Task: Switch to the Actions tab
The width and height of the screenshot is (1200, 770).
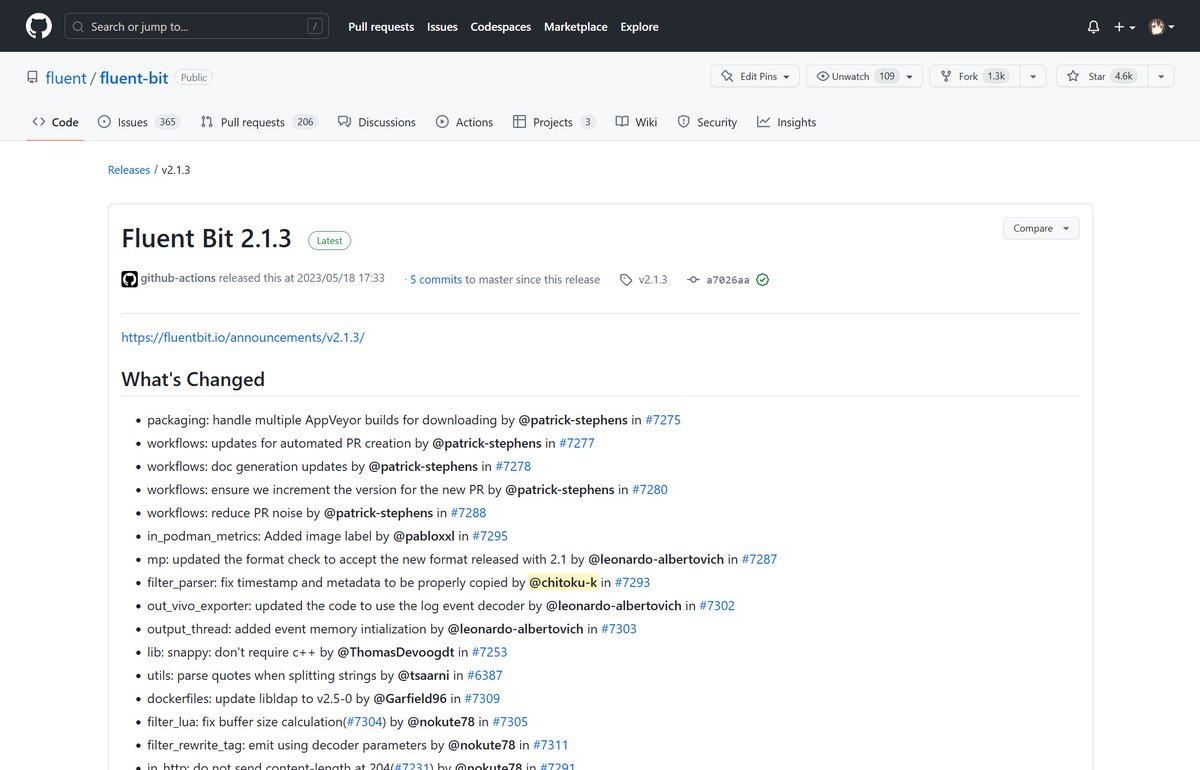Action: pos(464,122)
